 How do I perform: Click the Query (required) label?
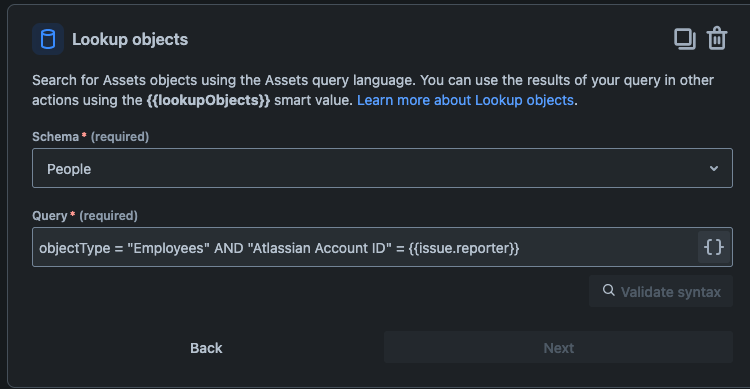coord(85,215)
